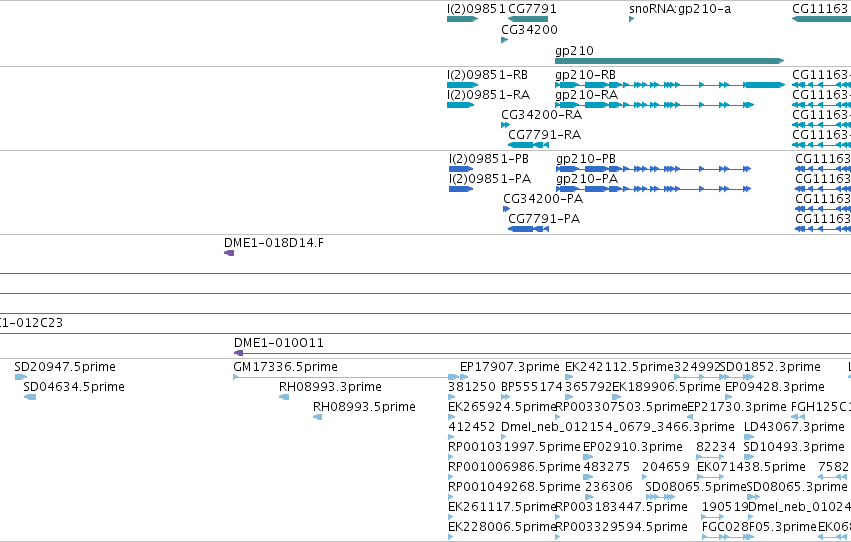
Task: Select the RP001049268.5prime marker
Action: (x=451, y=498)
